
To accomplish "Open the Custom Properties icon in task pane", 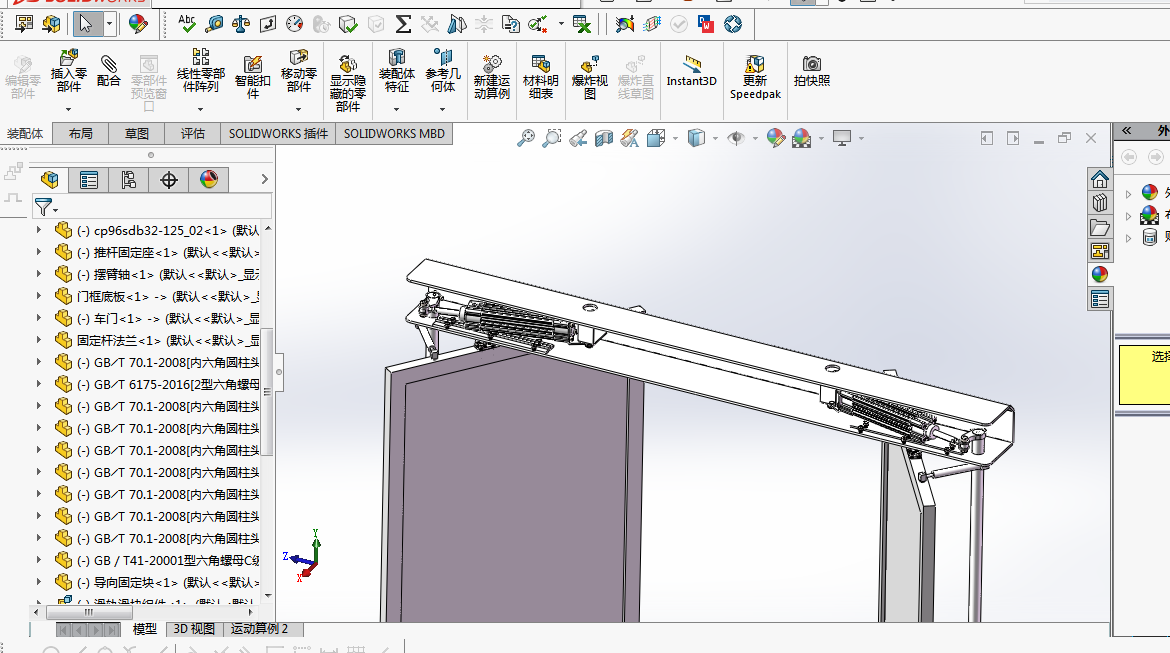I will [x=1100, y=299].
